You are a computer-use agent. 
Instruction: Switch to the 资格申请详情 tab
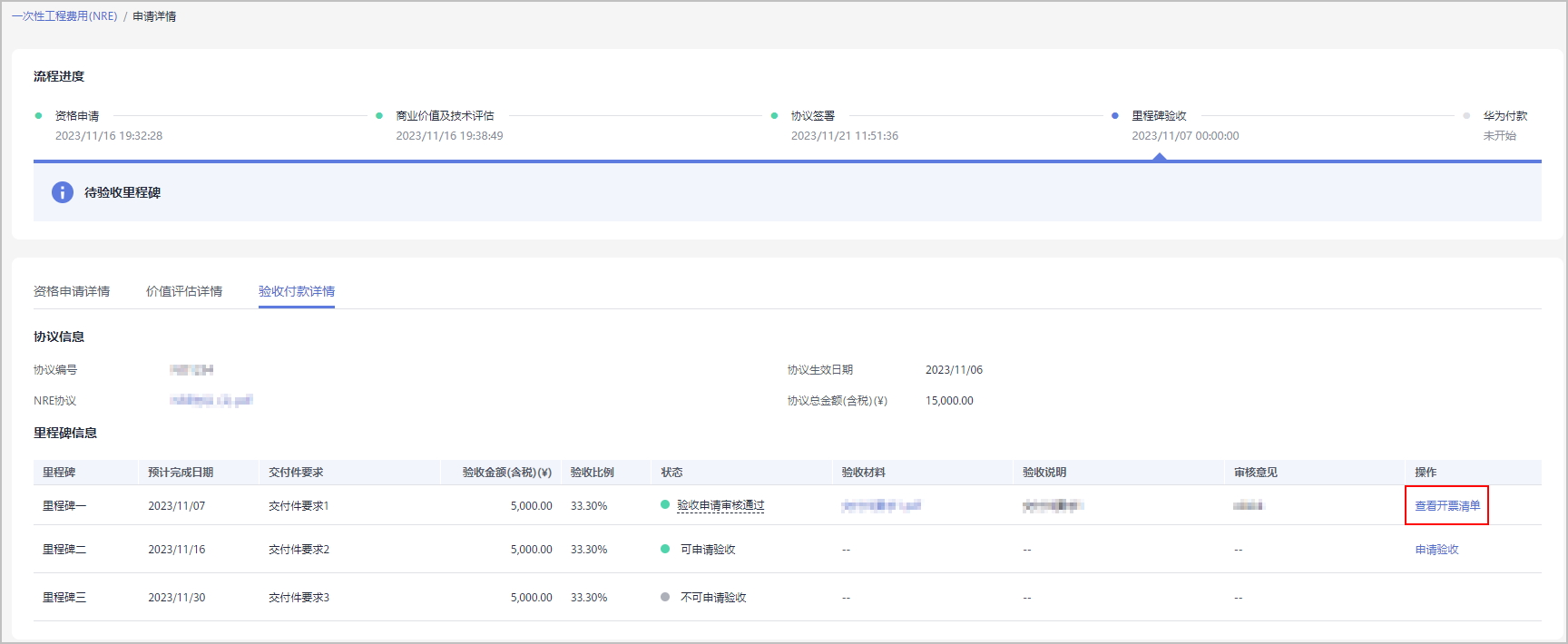tap(72, 291)
